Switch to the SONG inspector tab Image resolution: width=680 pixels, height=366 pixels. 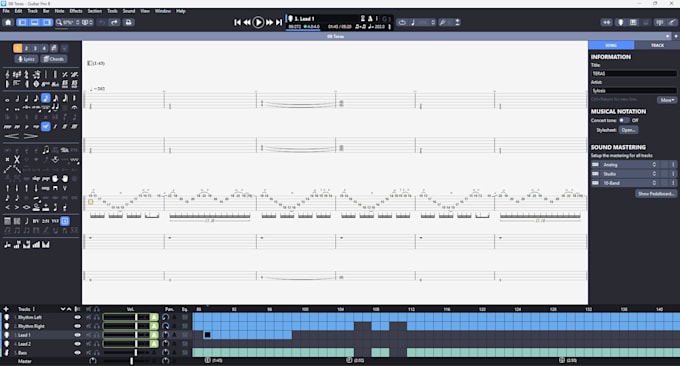[611, 45]
